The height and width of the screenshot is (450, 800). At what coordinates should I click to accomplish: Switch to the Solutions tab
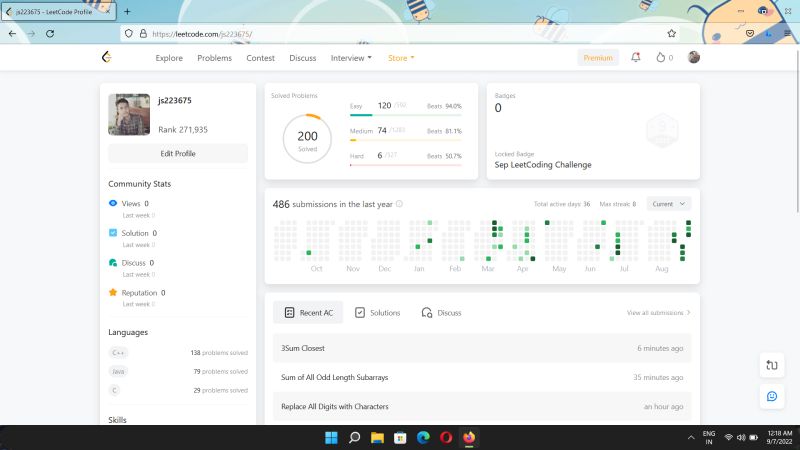coord(378,312)
